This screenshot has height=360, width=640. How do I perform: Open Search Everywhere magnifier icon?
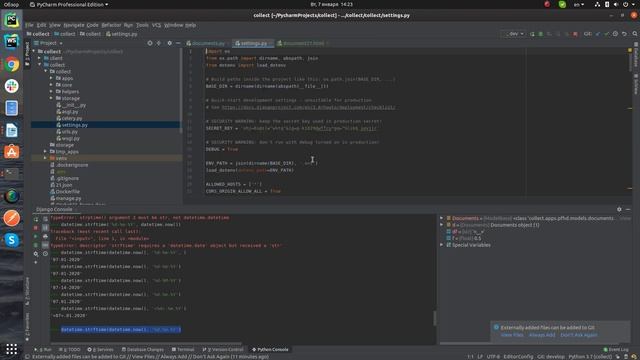coord(635,34)
